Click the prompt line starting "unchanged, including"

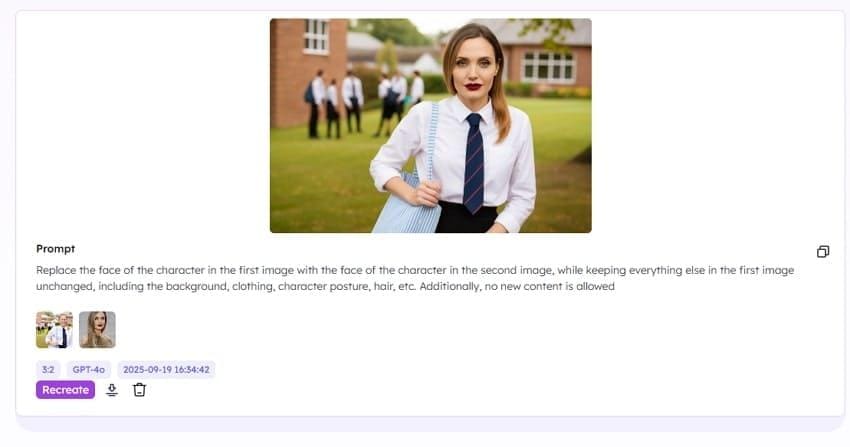pos(325,286)
